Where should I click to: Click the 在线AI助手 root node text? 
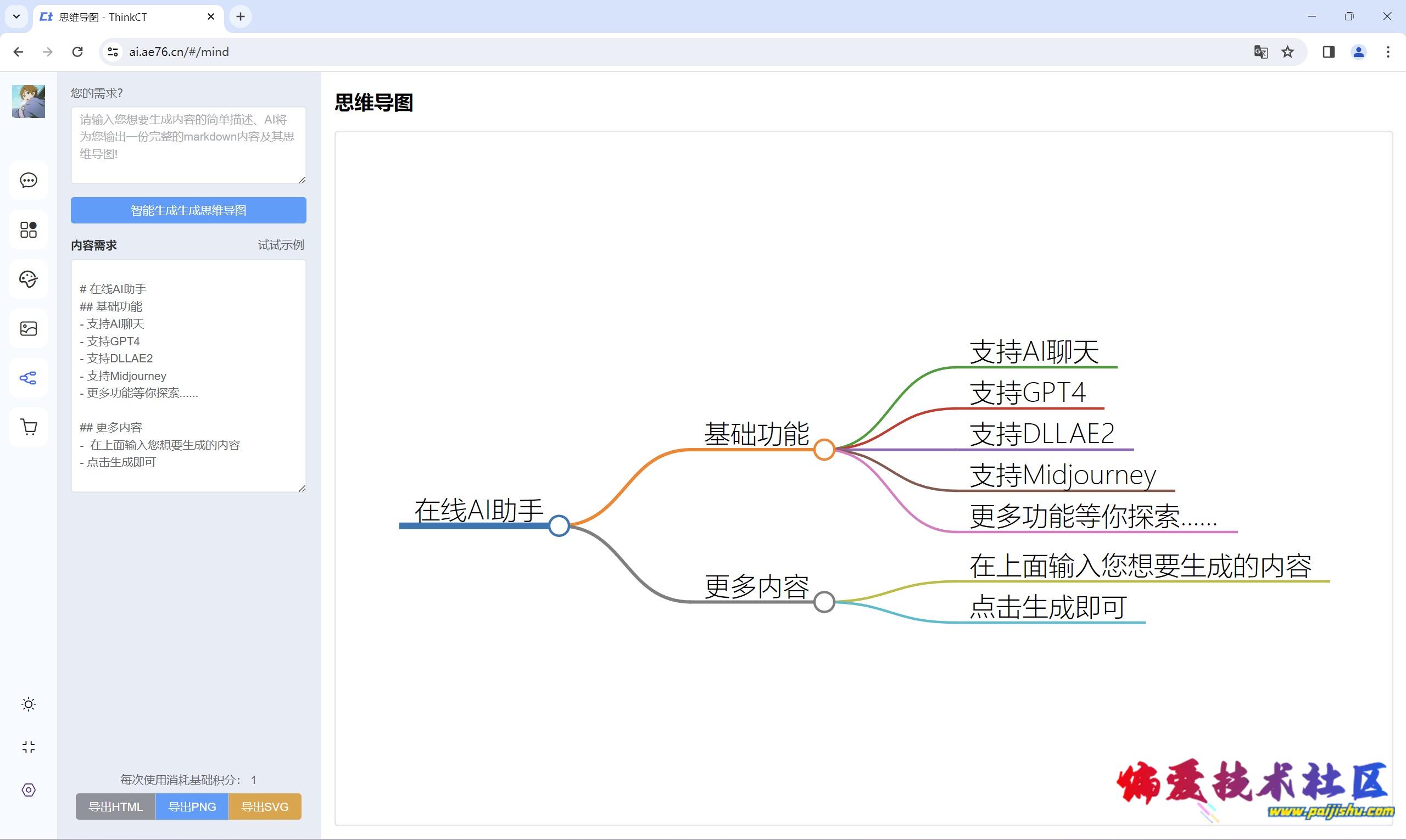coord(479,510)
